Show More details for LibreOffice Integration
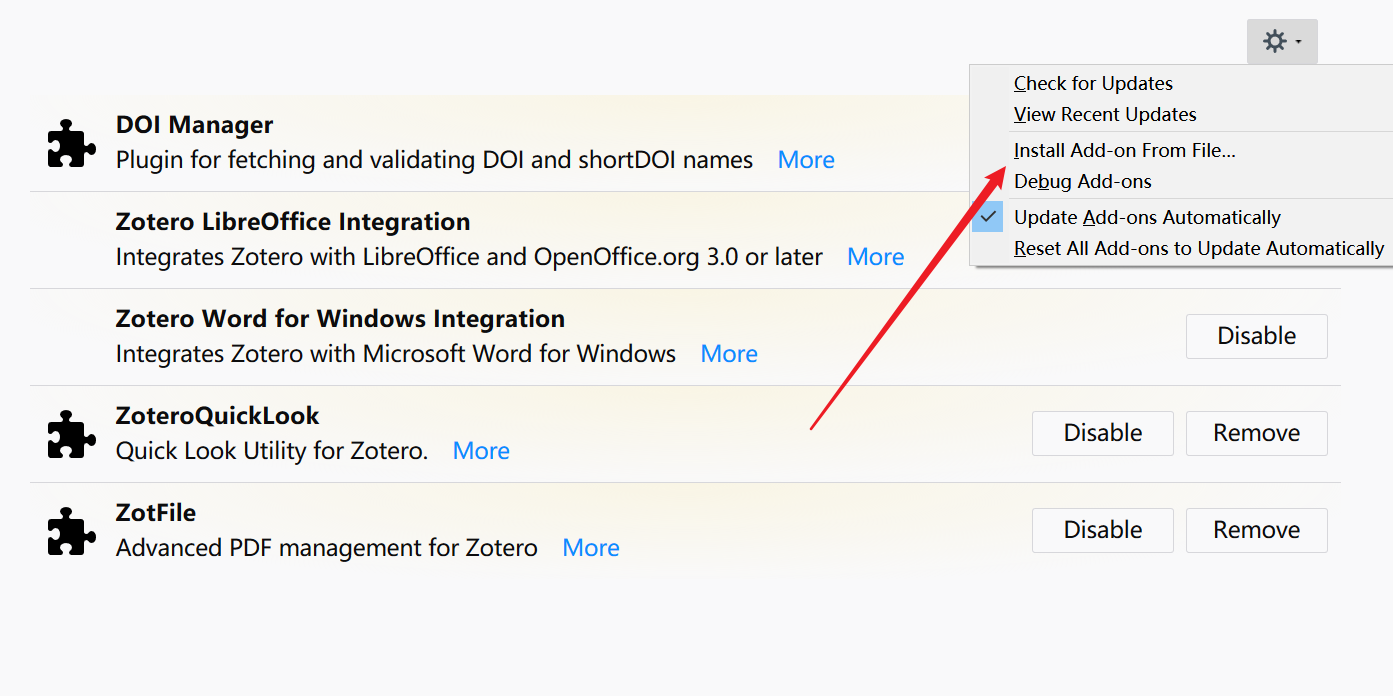Viewport: 1393px width, 696px height. [875, 257]
